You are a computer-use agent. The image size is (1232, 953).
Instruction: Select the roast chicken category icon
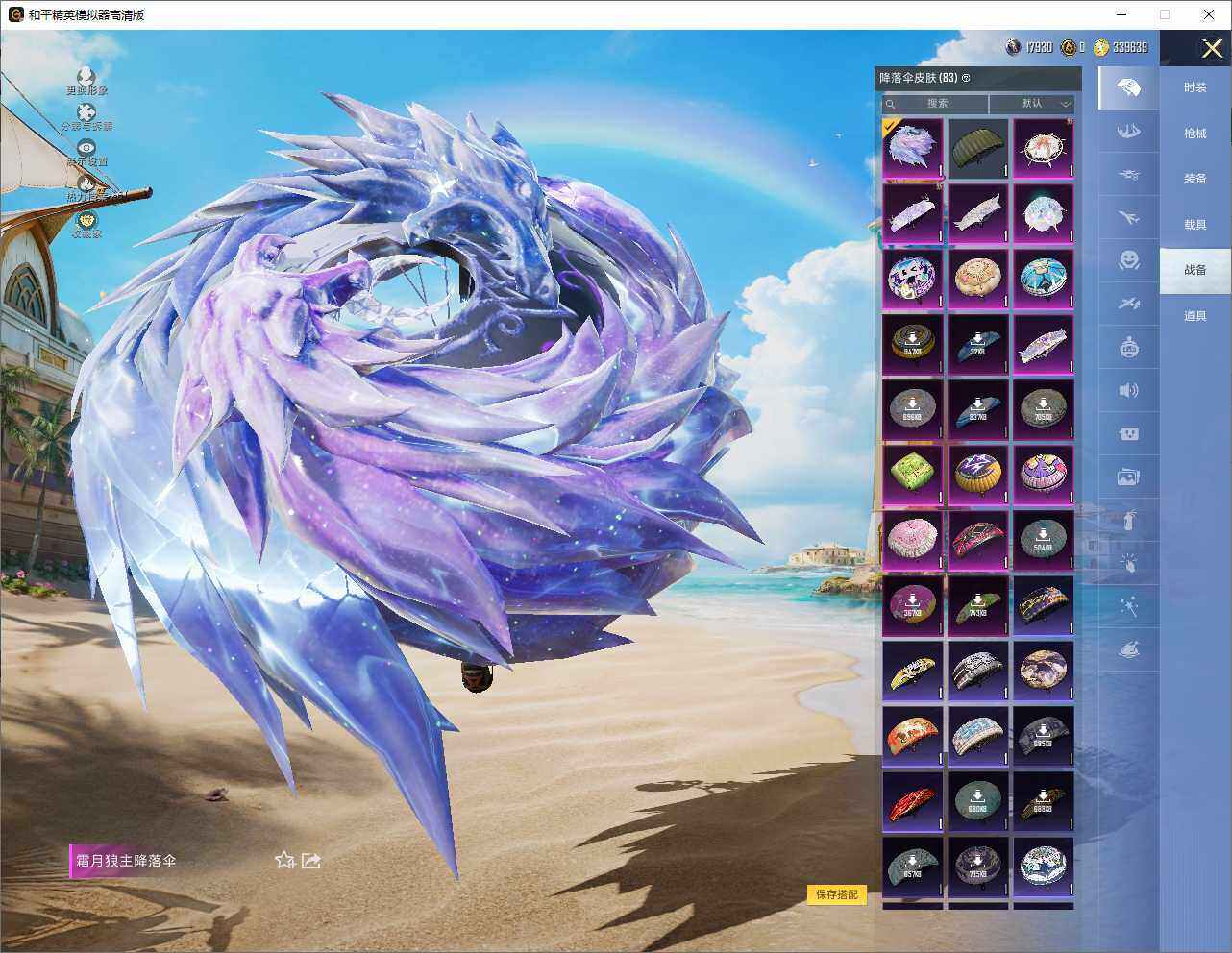[1129, 650]
